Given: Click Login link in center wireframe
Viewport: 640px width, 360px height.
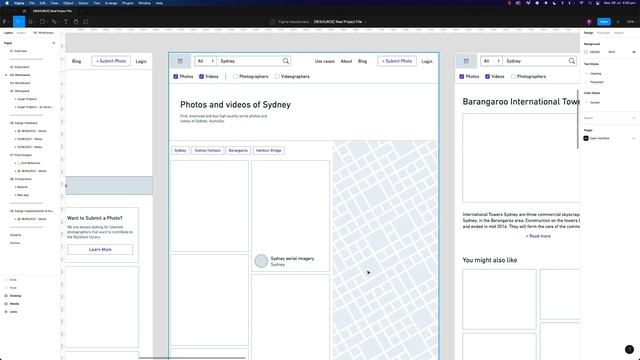Looking at the screenshot, I should coord(427,61).
